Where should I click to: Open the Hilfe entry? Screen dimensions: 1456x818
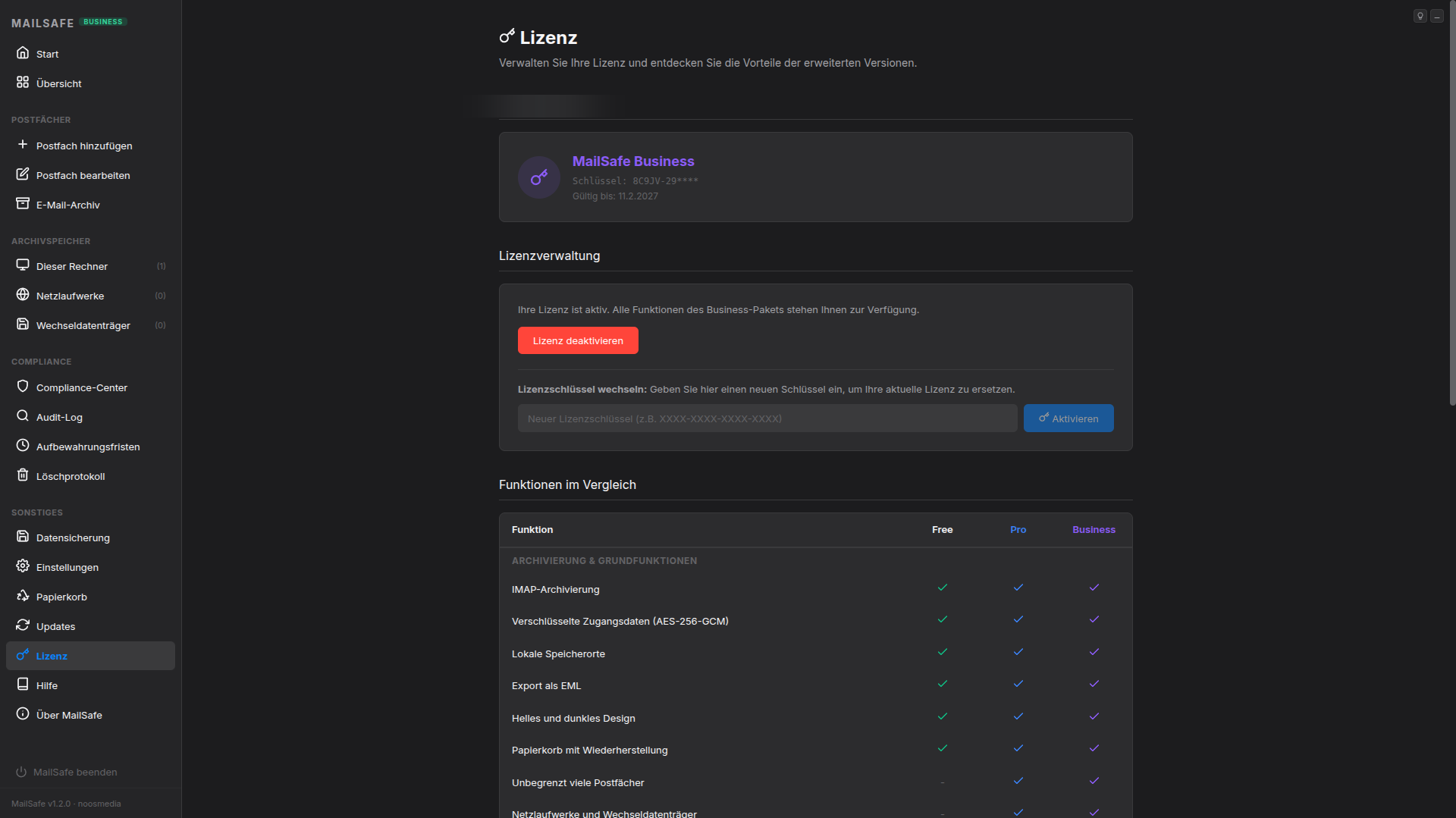coord(47,685)
